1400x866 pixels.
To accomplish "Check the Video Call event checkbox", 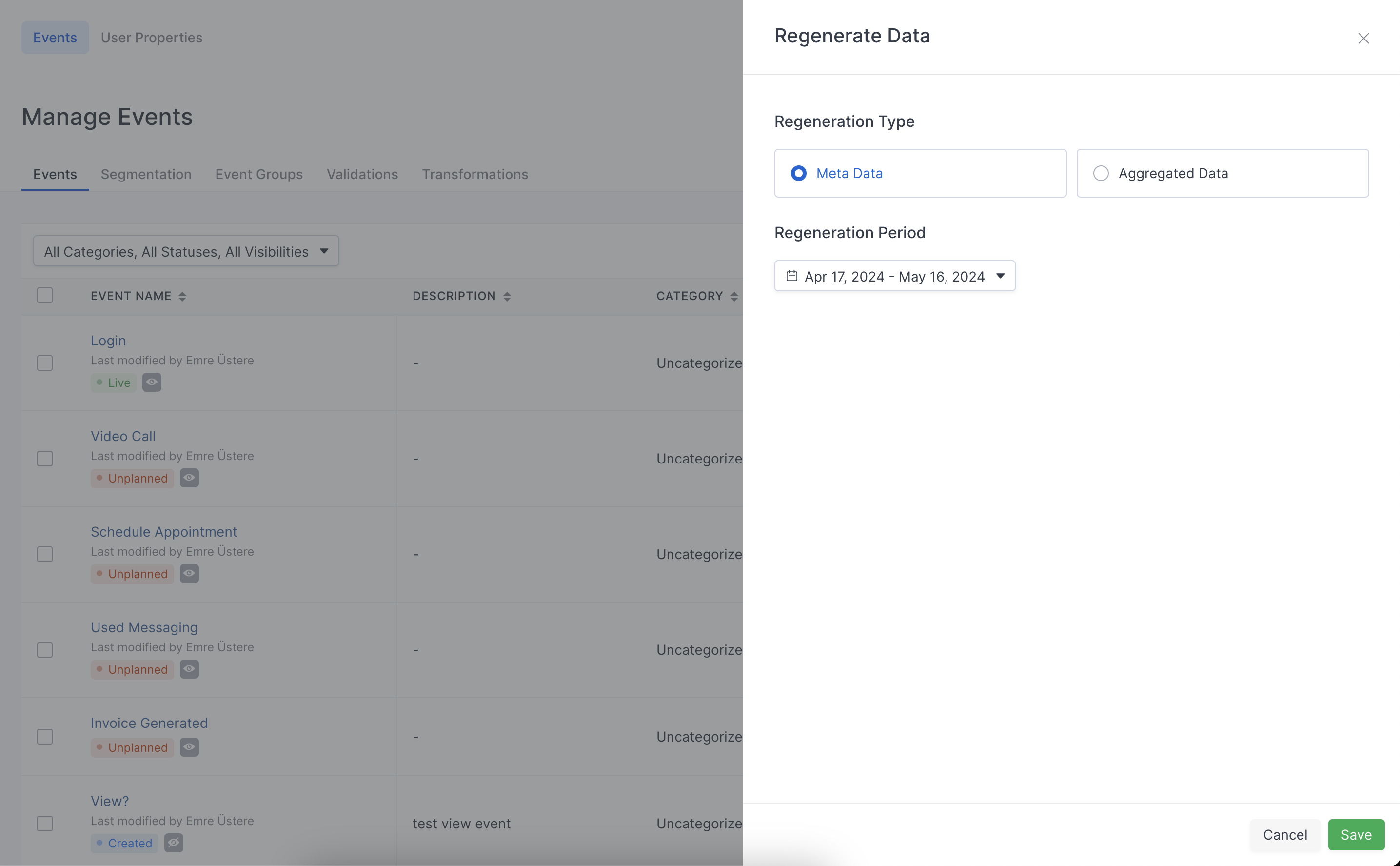I will (x=45, y=458).
